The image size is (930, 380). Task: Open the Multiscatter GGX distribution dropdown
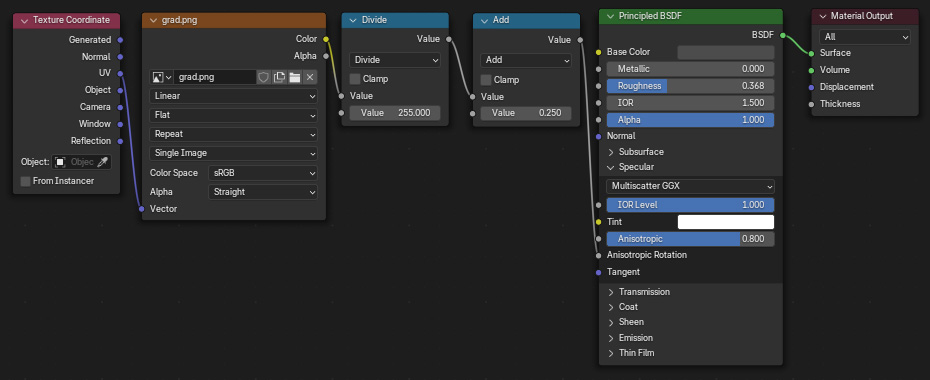coord(690,186)
